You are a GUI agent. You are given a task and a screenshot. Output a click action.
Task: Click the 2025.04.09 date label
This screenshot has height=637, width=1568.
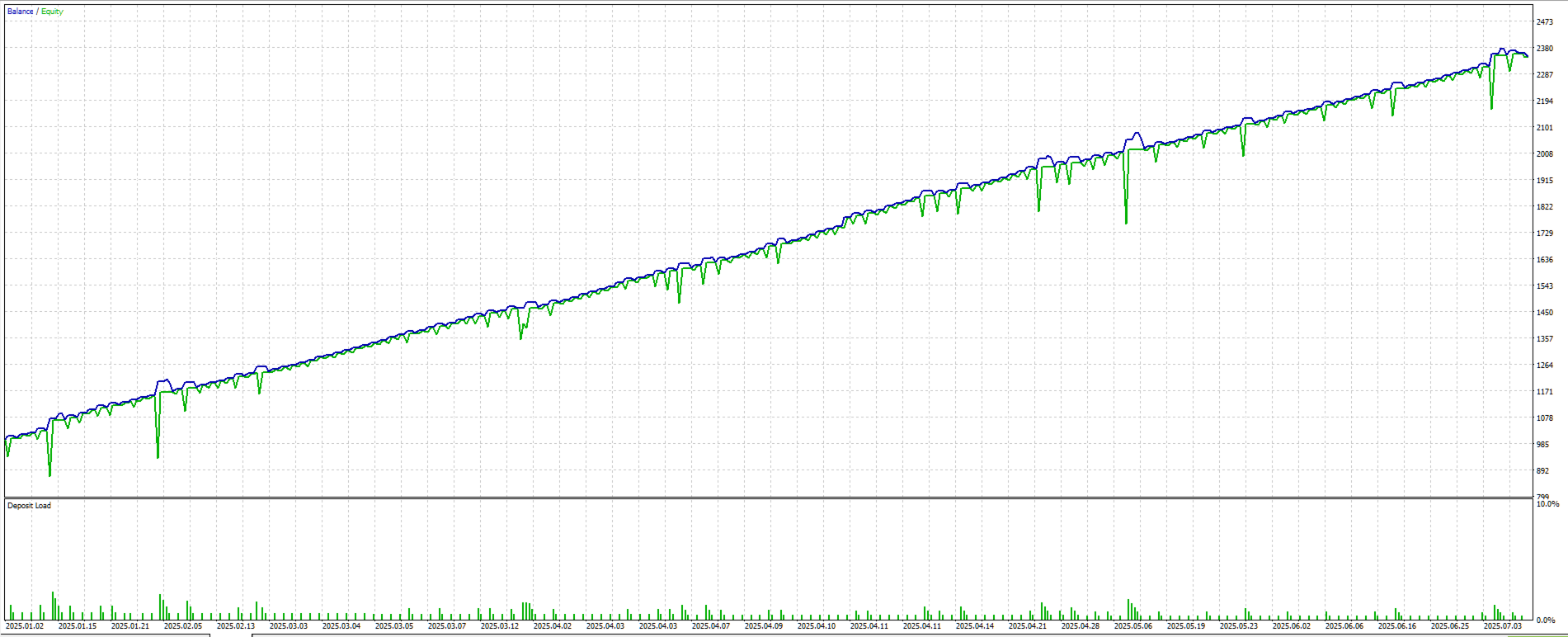[x=764, y=626]
